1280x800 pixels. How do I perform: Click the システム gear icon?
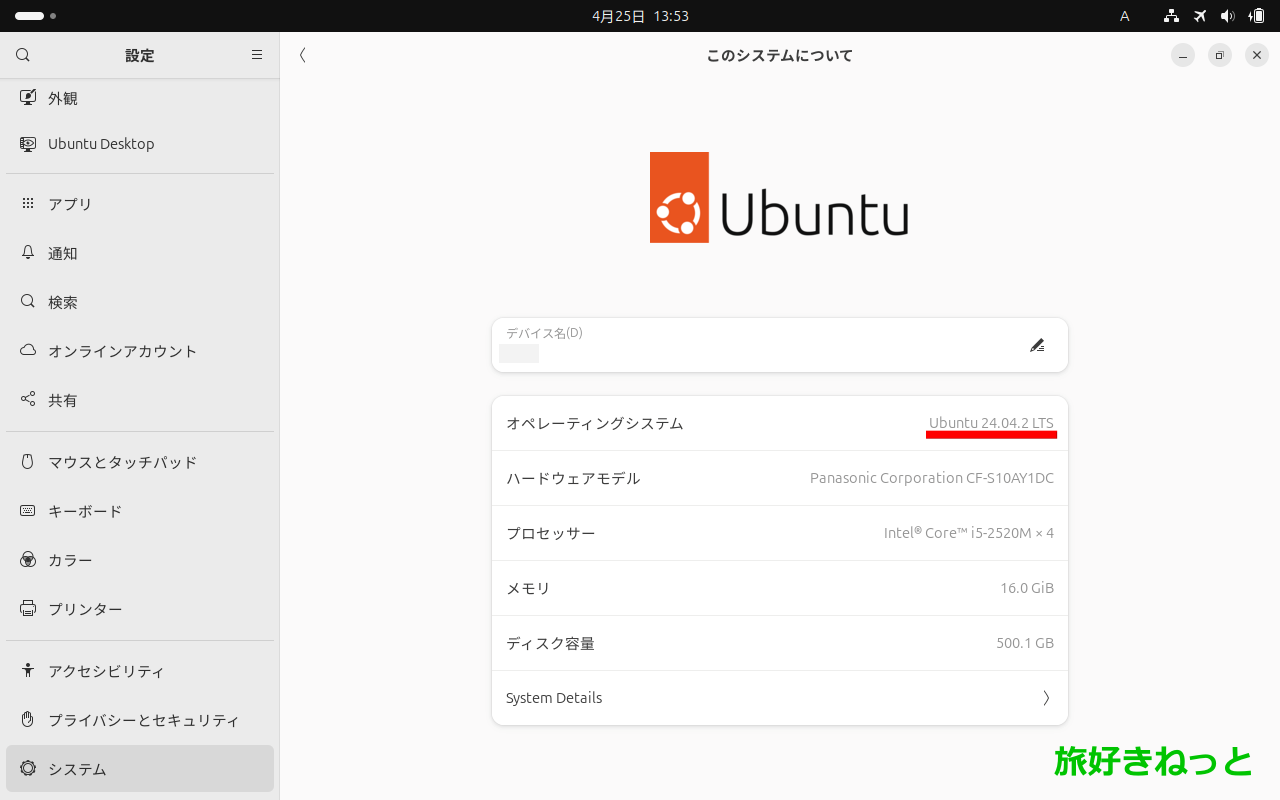coord(28,769)
